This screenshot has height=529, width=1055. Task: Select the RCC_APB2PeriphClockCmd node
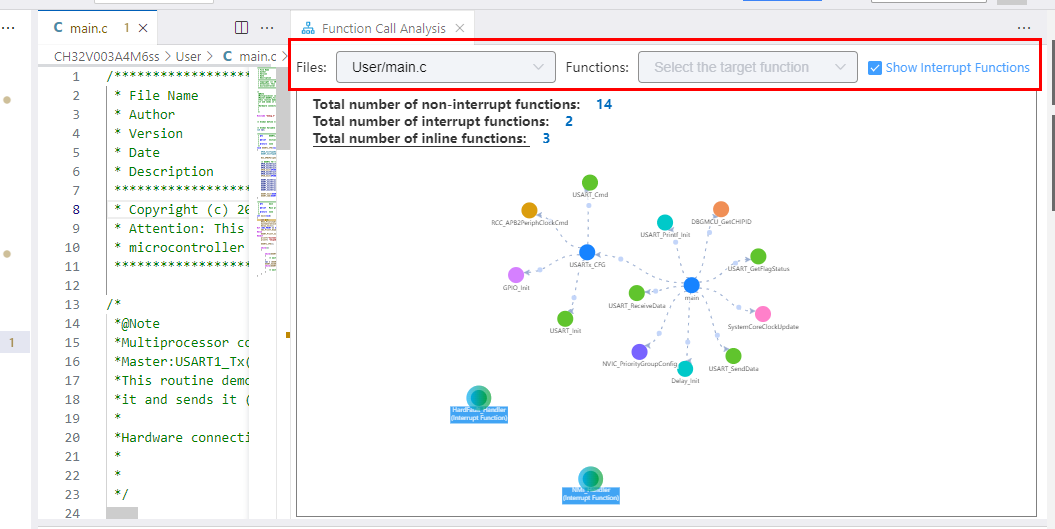pyautogui.click(x=530, y=210)
